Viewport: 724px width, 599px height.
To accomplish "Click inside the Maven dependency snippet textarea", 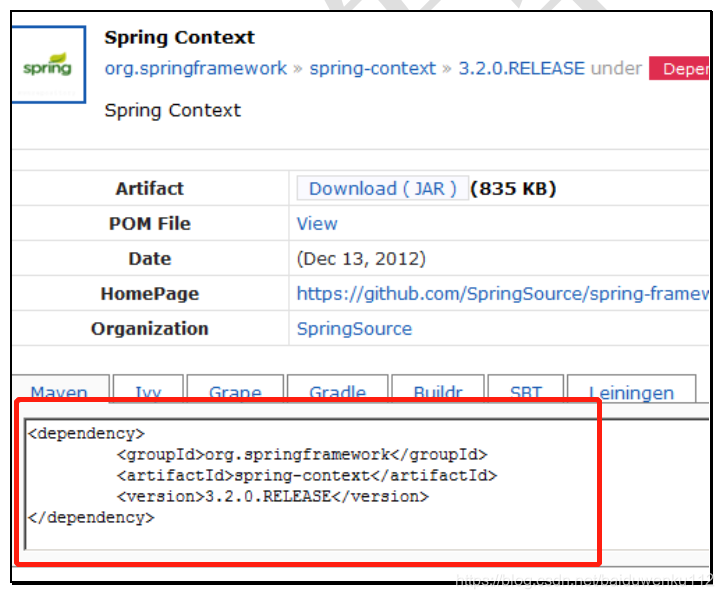I will pos(367,484).
